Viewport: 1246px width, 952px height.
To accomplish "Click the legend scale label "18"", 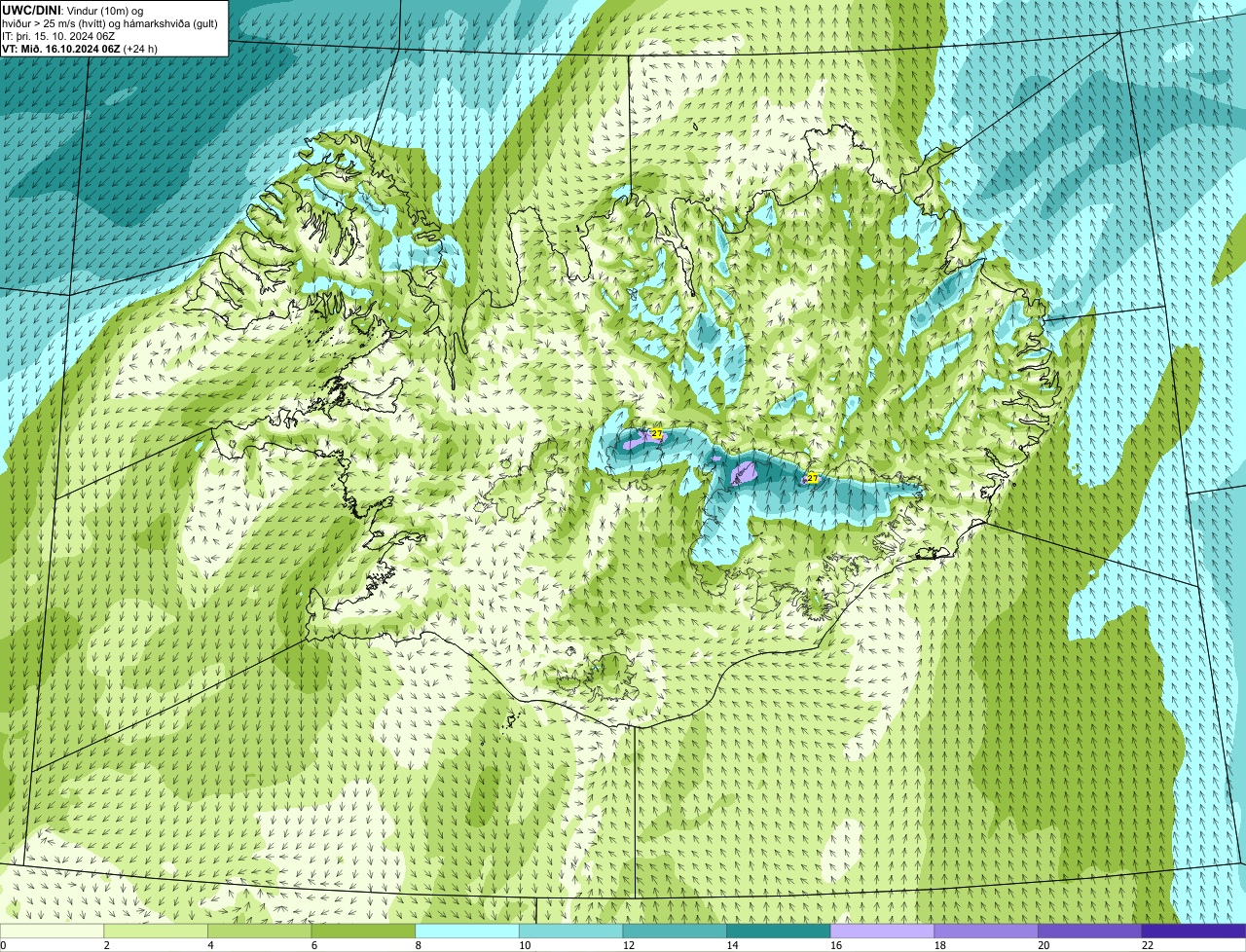I will pyautogui.click(x=939, y=945).
